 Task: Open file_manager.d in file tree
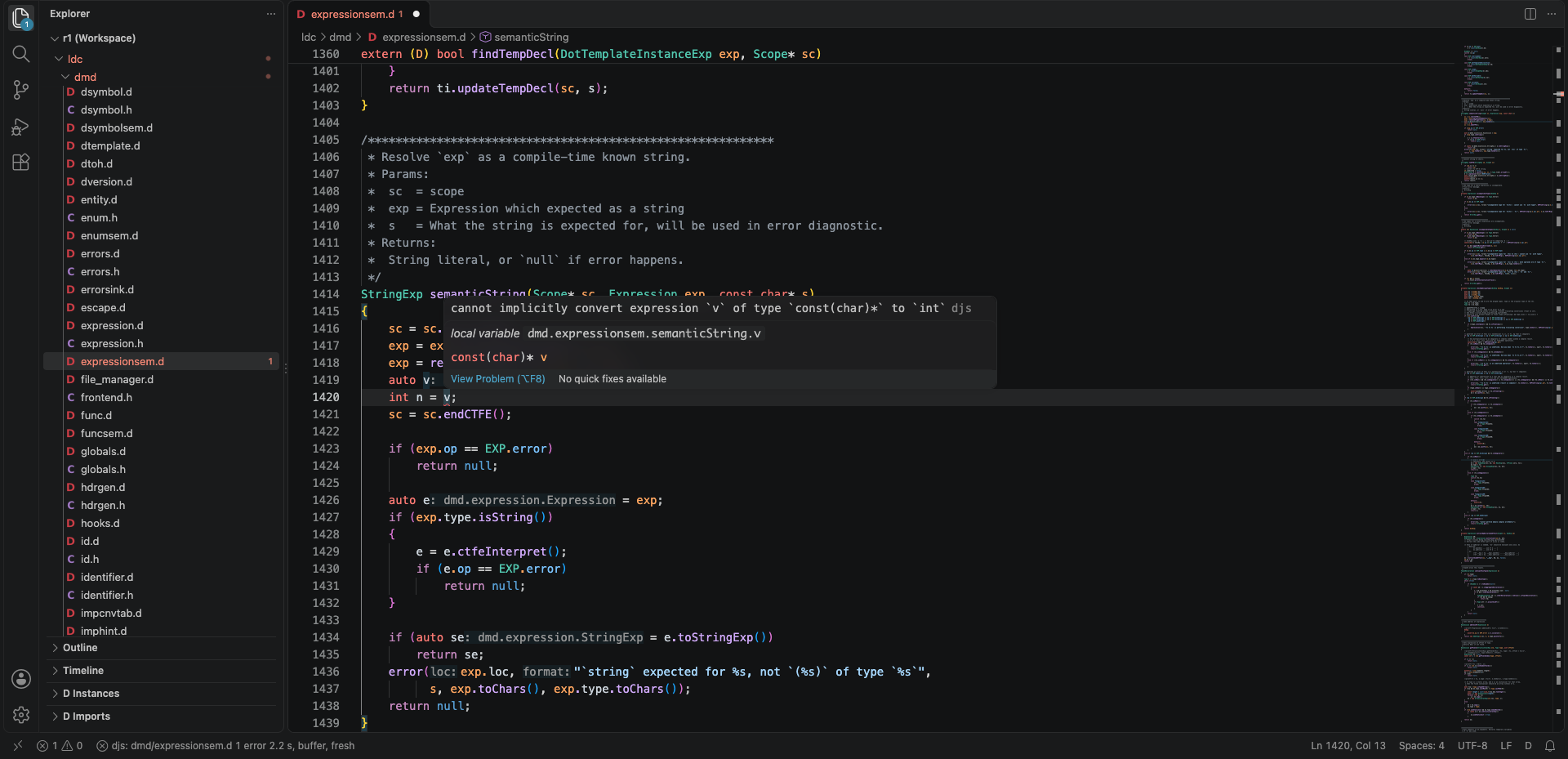point(117,380)
